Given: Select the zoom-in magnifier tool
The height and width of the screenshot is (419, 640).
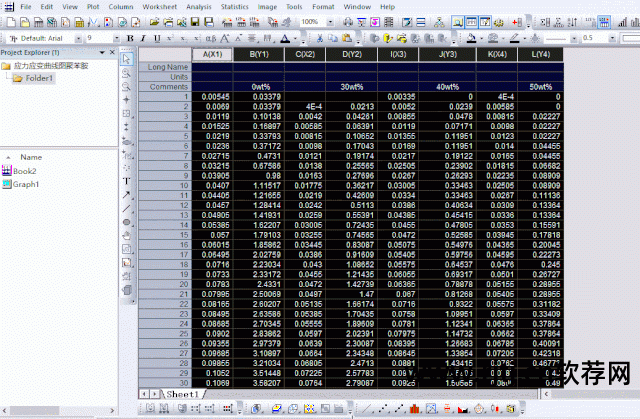Looking at the screenshot, I should 127,73.
